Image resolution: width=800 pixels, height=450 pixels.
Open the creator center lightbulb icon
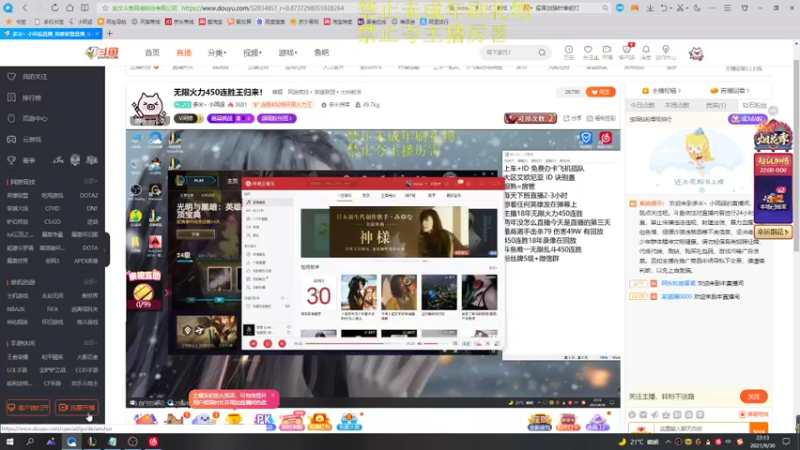pyautogui.click(x=666, y=52)
